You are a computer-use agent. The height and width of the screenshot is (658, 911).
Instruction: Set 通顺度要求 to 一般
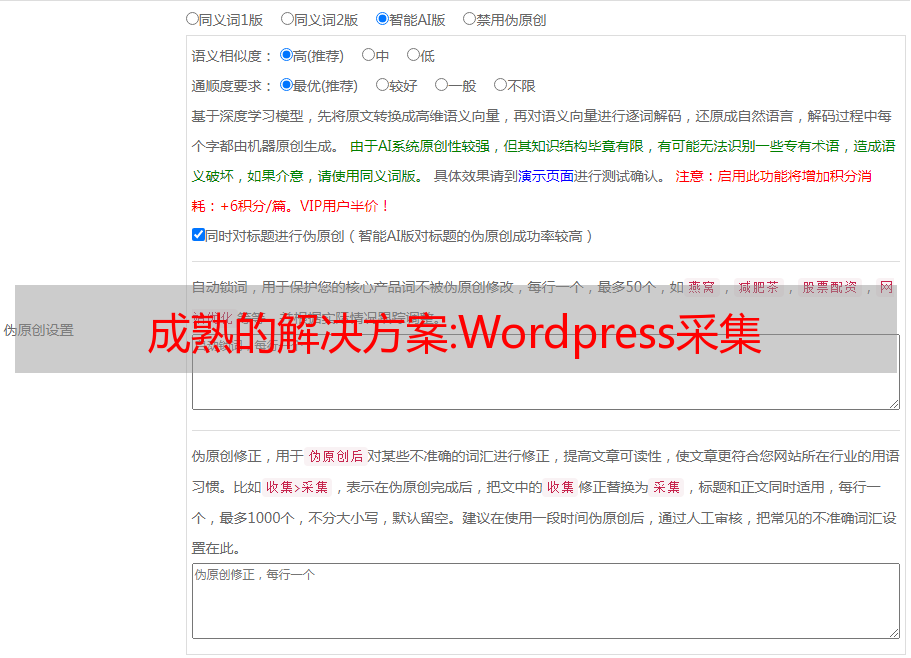pos(442,85)
